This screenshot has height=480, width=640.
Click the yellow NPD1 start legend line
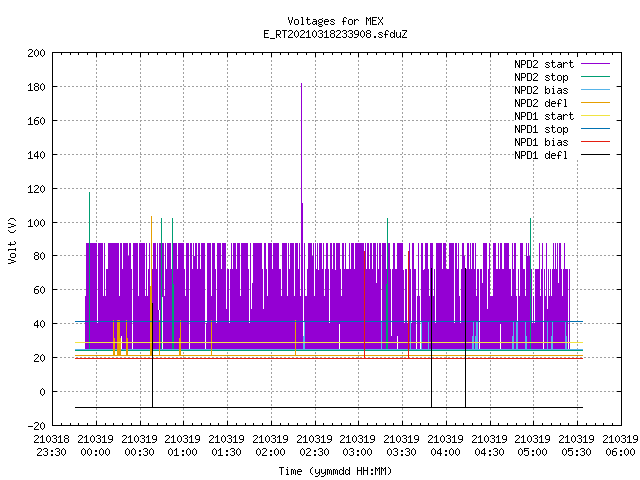point(595,116)
